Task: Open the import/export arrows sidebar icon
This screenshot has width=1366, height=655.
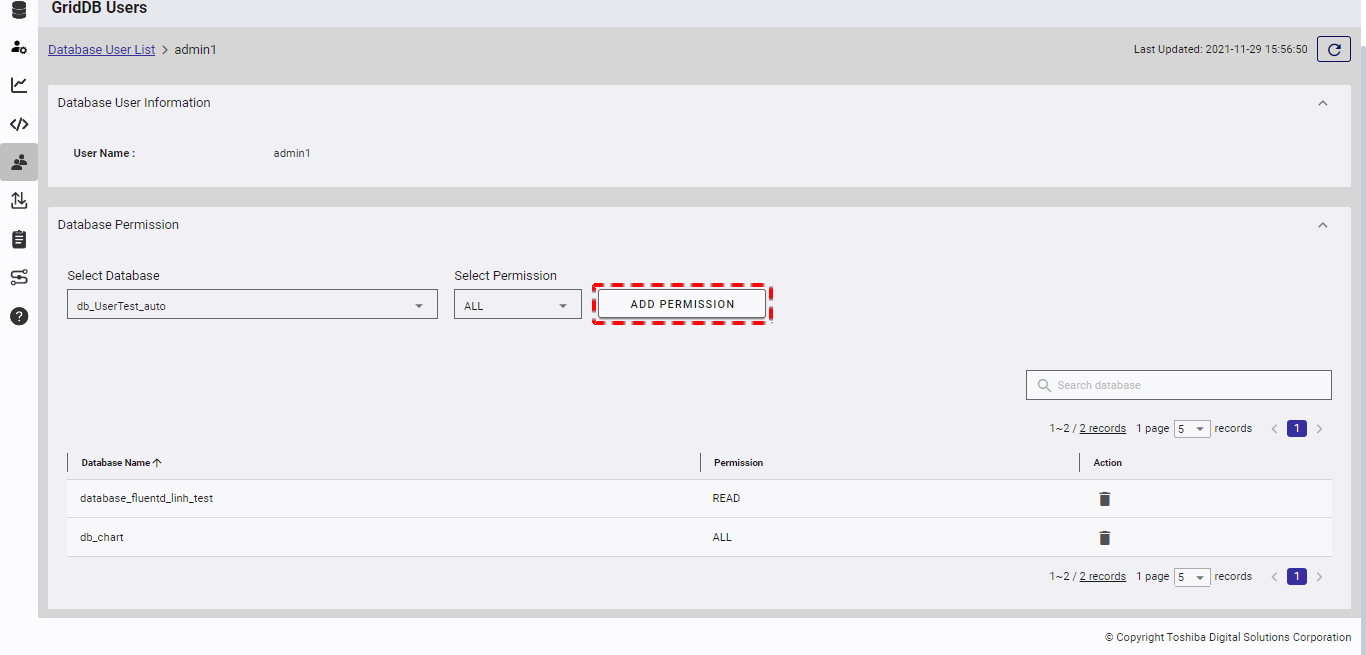Action: [x=19, y=200]
